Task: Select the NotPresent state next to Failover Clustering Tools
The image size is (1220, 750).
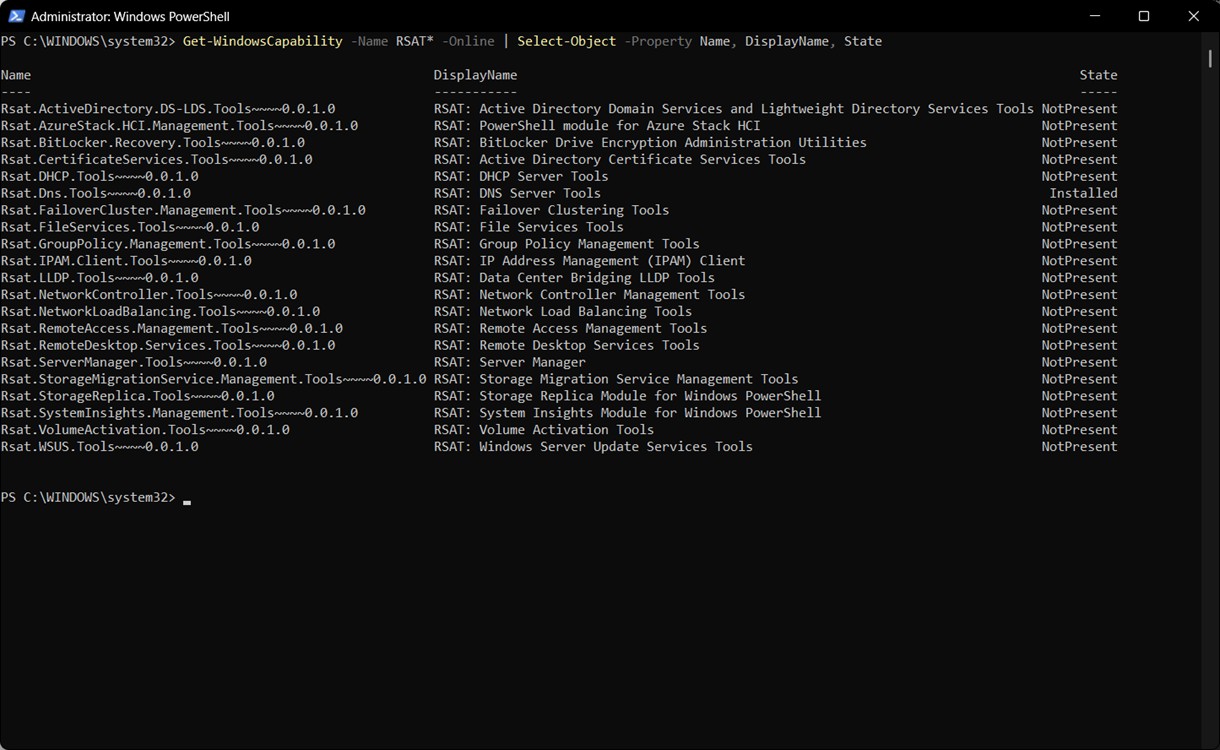Action: [x=1079, y=209]
